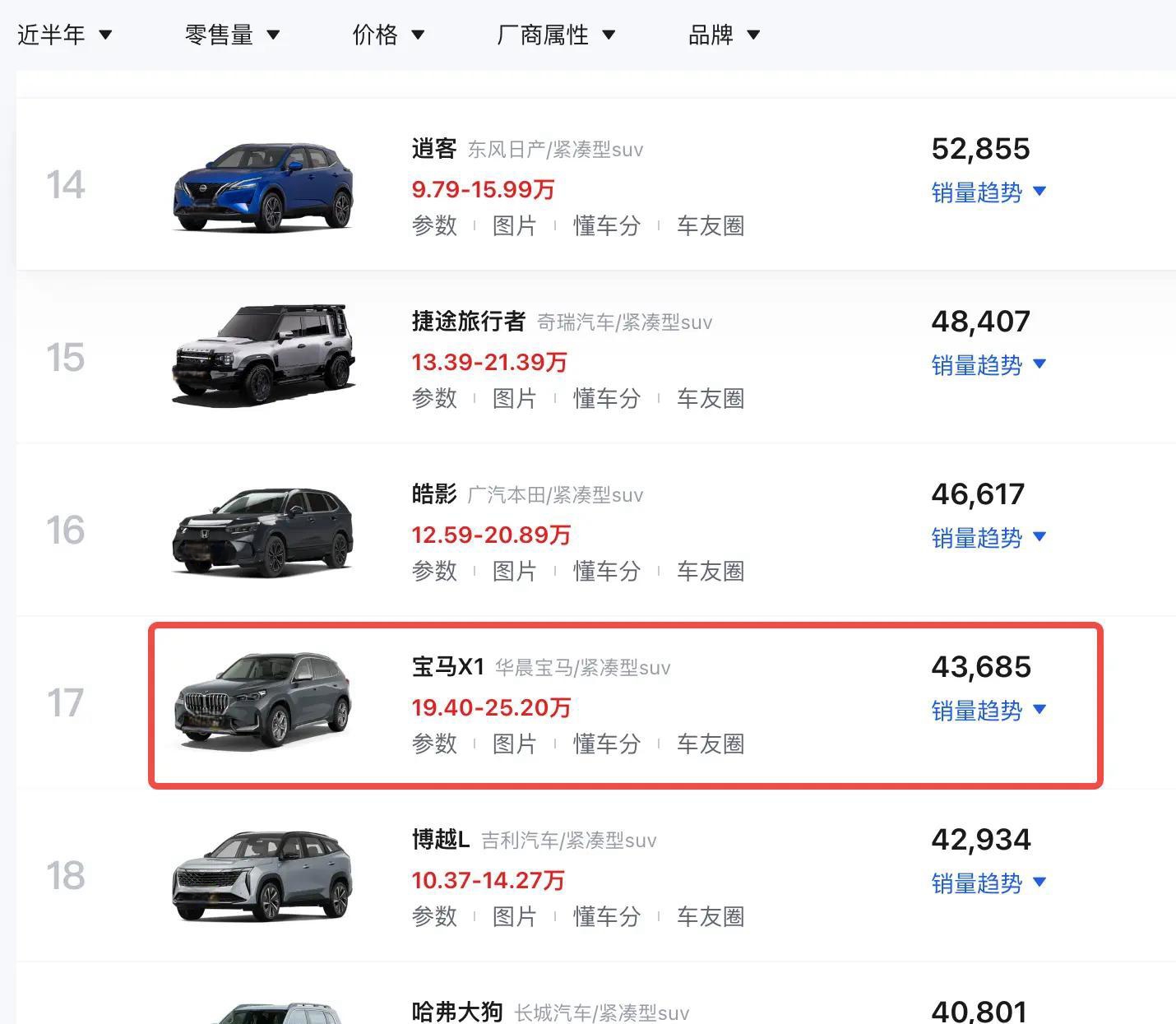This screenshot has width=1176, height=1024.
Task: Open 懂车分 for 宝马X1
Action: pos(607,744)
